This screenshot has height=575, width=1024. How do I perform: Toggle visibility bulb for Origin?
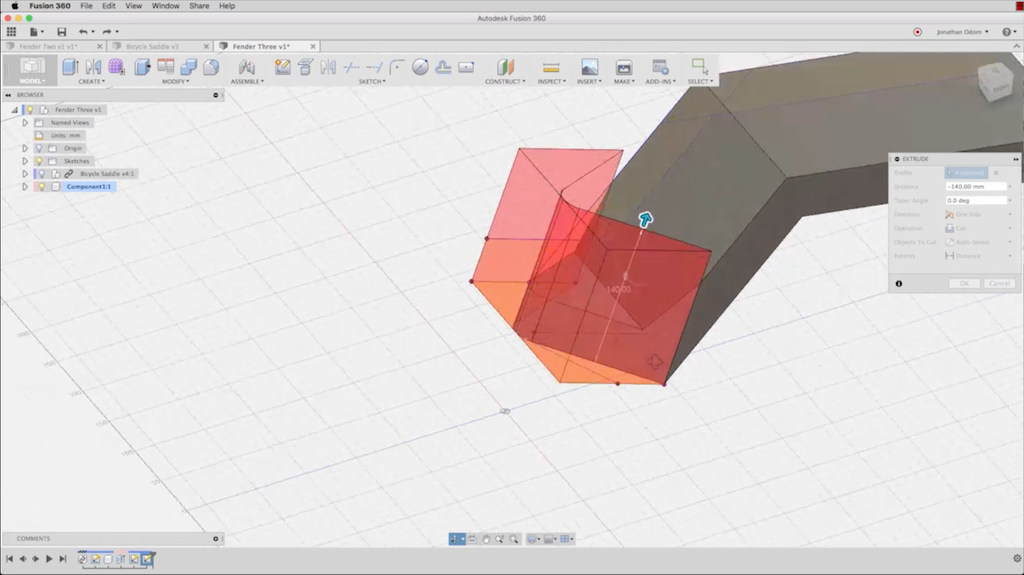(39, 148)
